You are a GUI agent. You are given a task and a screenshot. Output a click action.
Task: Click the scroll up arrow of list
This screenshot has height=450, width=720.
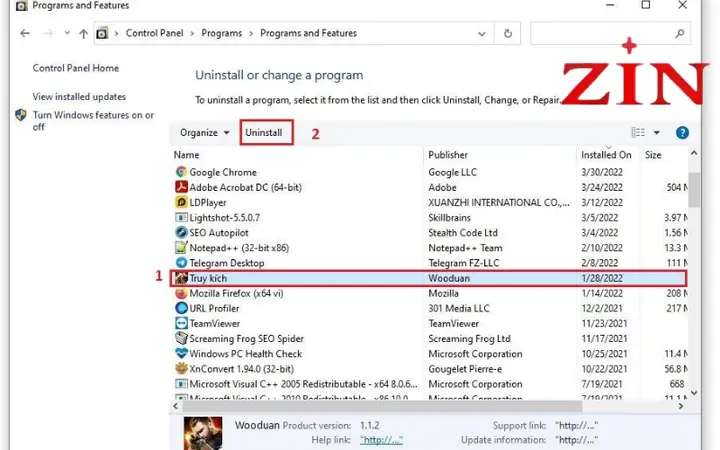click(x=694, y=153)
